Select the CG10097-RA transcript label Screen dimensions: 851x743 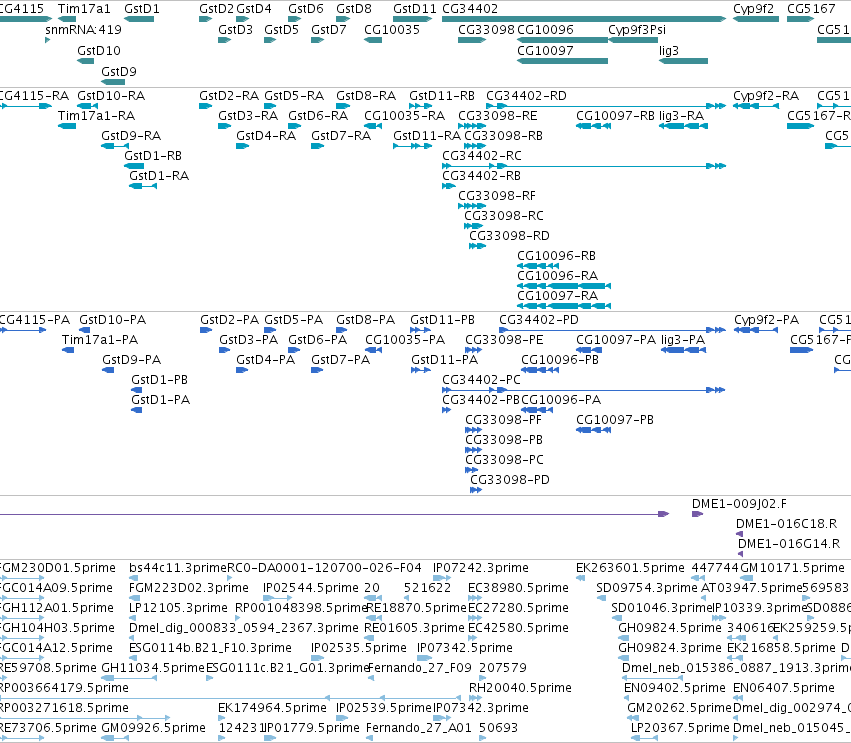pyautogui.click(x=557, y=296)
